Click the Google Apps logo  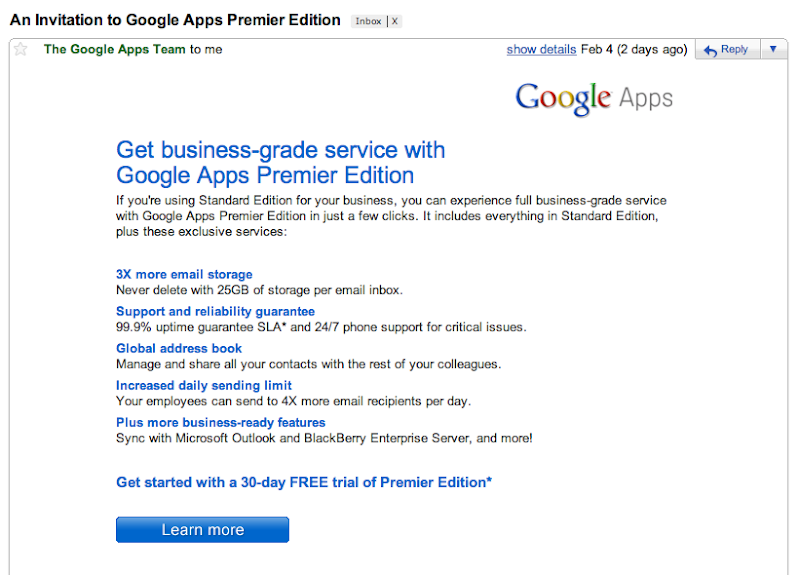(594, 98)
